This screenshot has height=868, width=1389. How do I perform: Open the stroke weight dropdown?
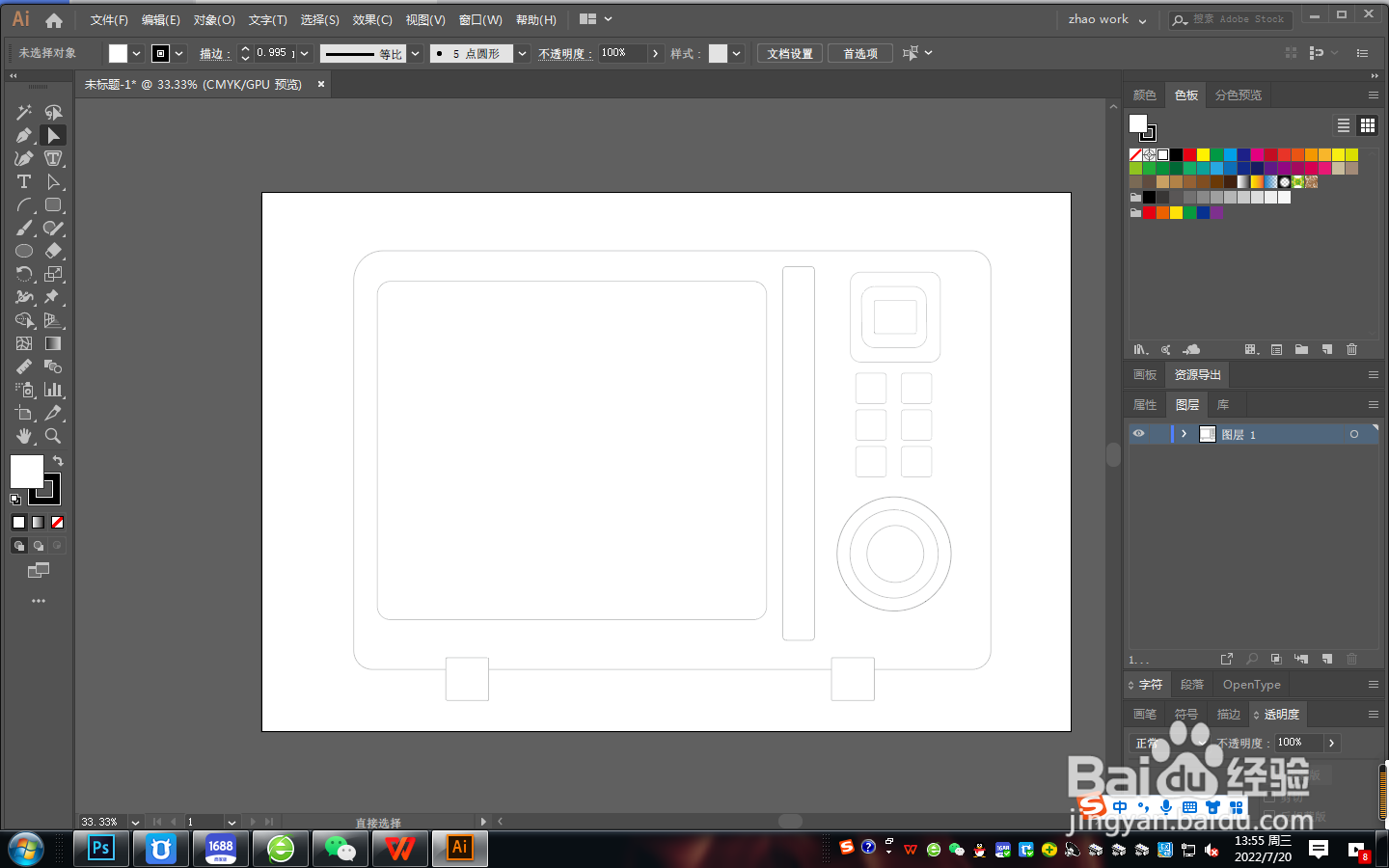point(305,54)
